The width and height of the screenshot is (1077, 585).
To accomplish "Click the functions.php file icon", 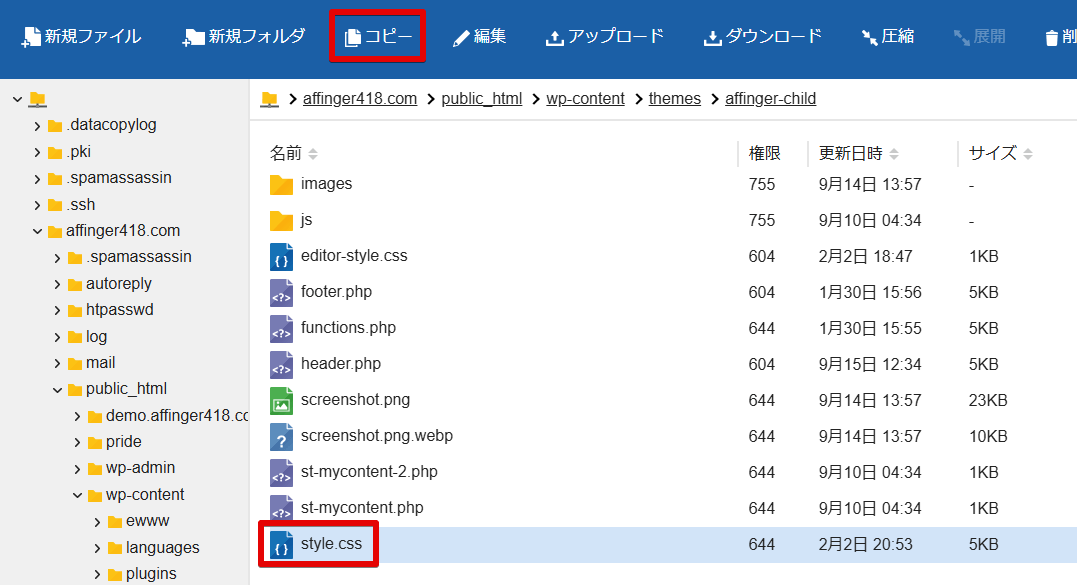I will pyautogui.click(x=281, y=329).
